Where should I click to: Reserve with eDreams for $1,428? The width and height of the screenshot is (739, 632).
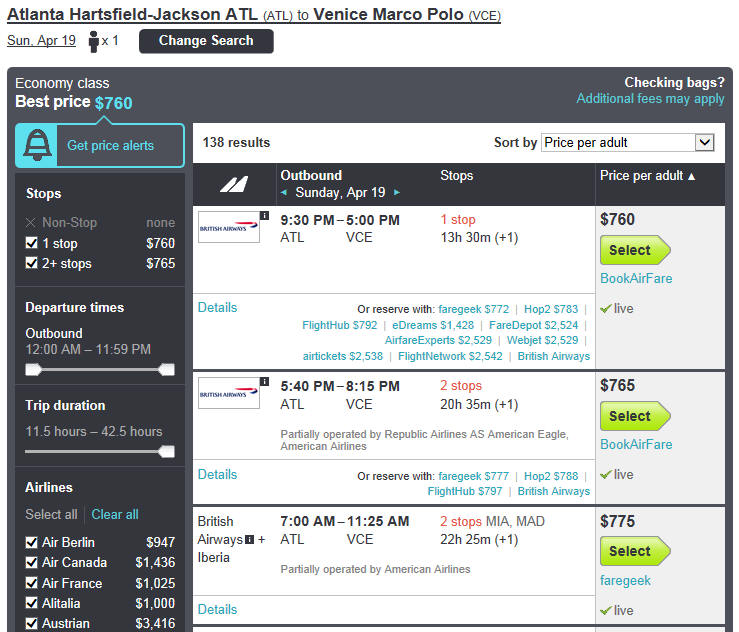[x=433, y=325]
